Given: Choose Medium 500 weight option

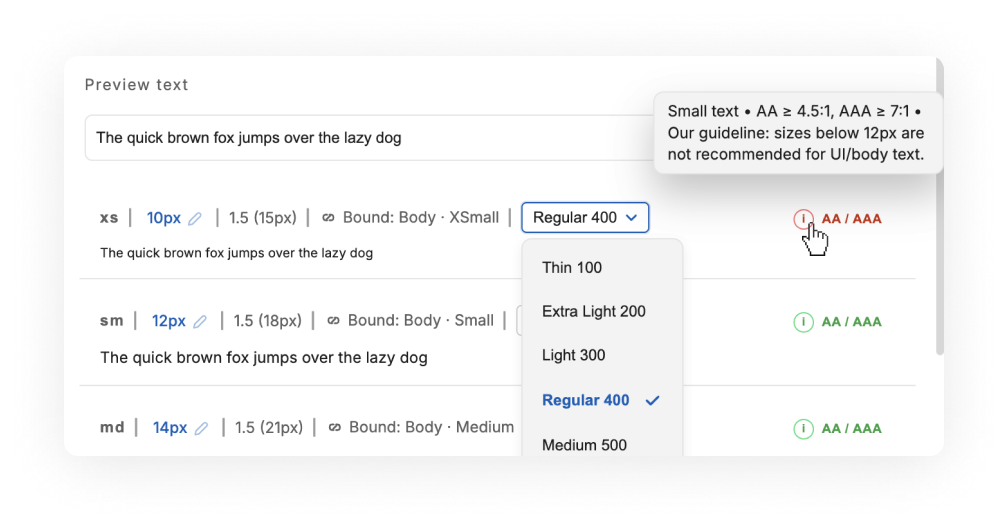Looking at the screenshot, I should 585,444.
